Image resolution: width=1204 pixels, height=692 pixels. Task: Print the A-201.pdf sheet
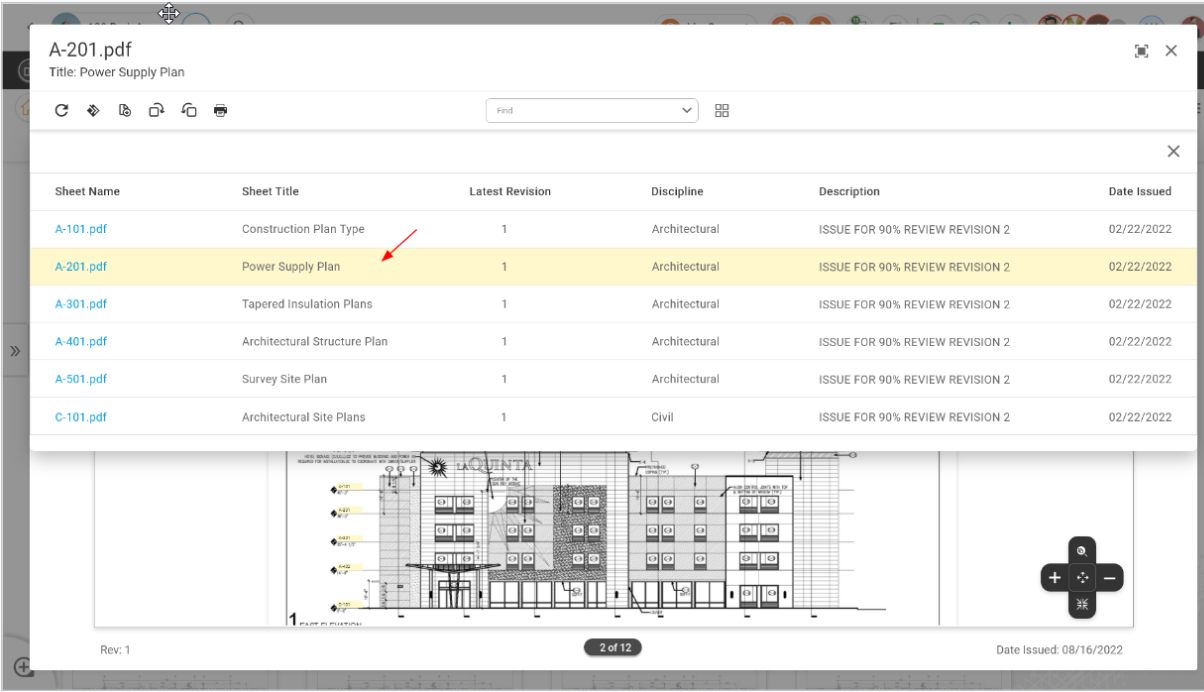221,110
